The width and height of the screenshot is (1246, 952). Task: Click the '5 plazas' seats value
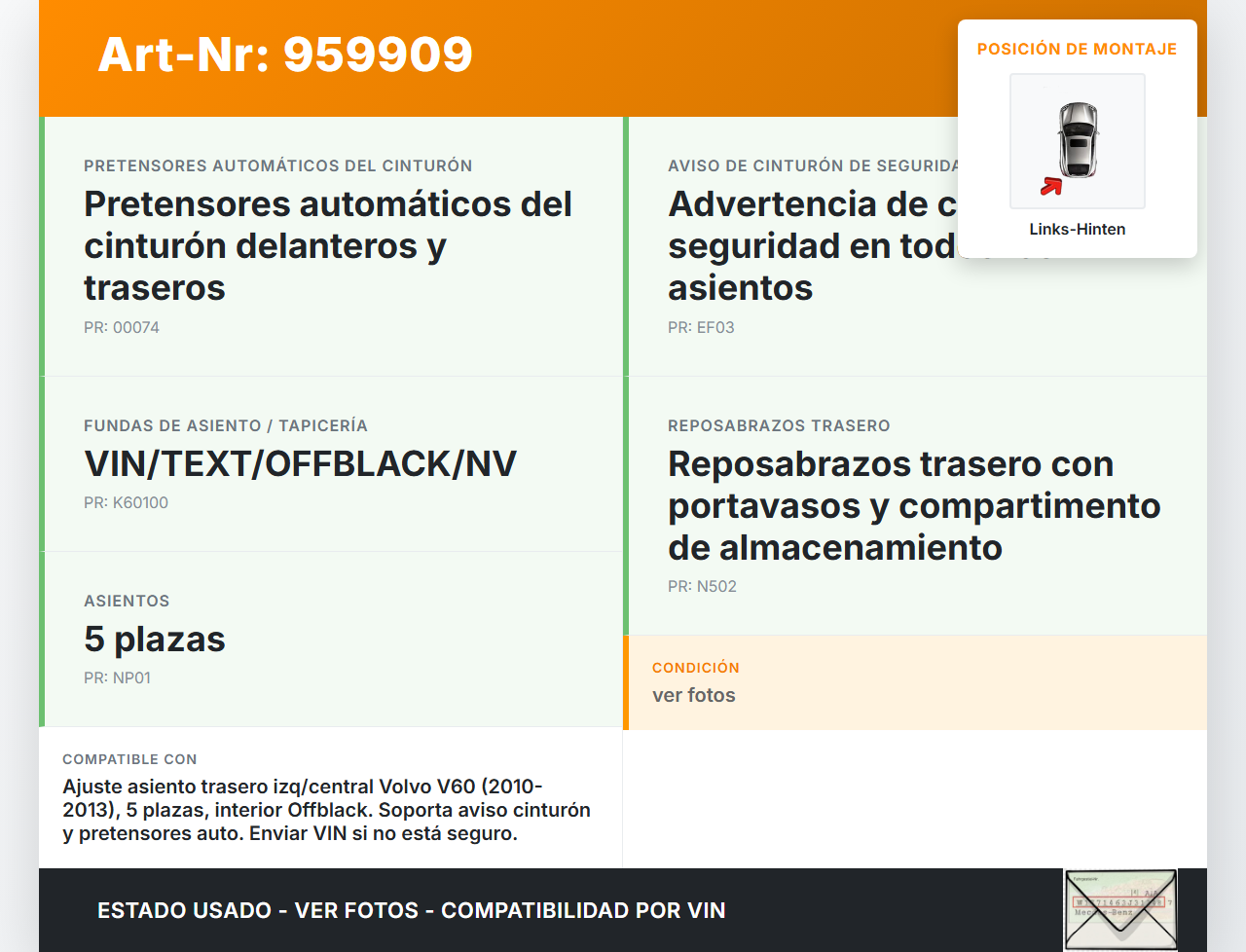155,639
